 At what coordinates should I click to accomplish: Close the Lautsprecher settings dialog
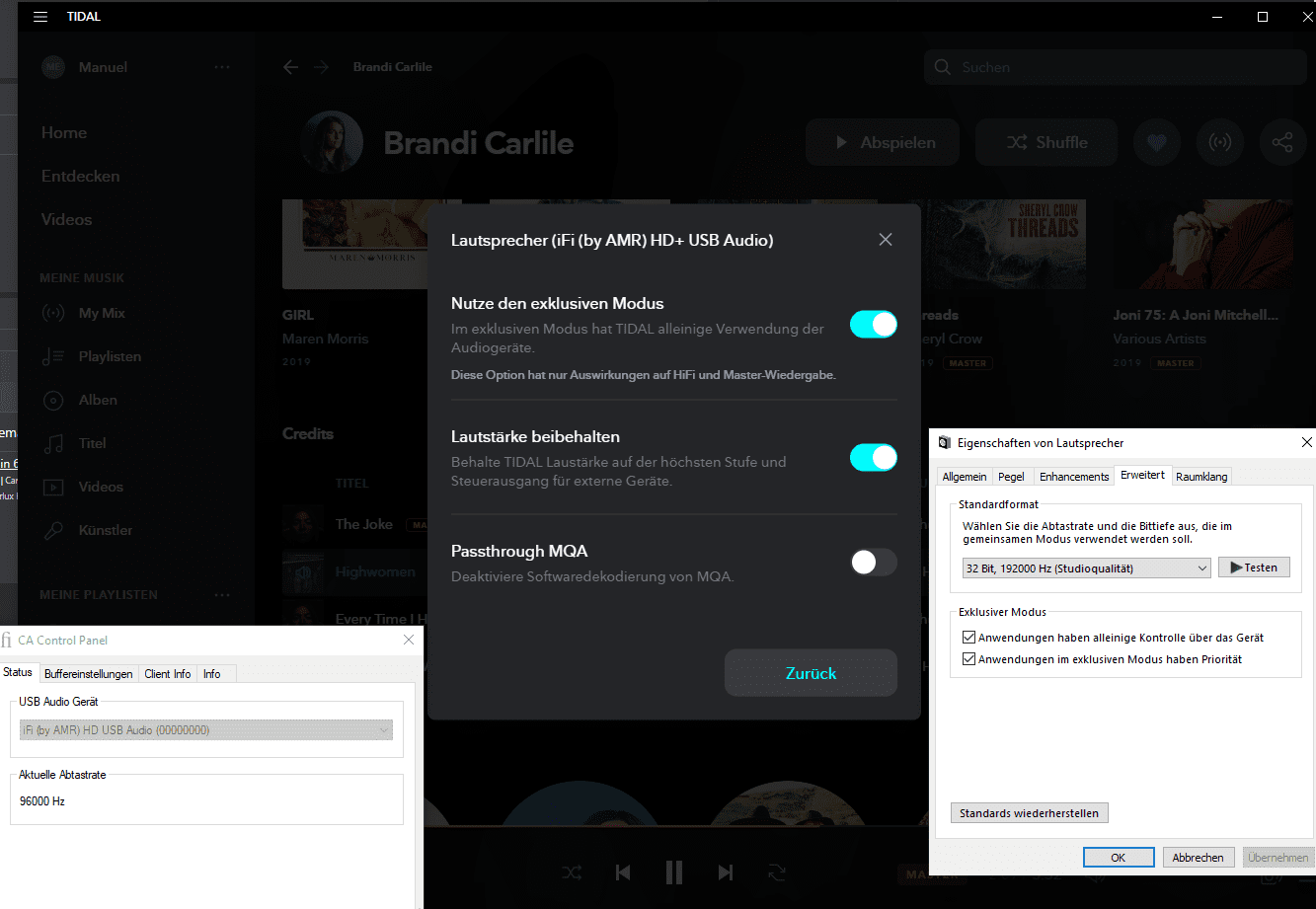click(x=886, y=240)
